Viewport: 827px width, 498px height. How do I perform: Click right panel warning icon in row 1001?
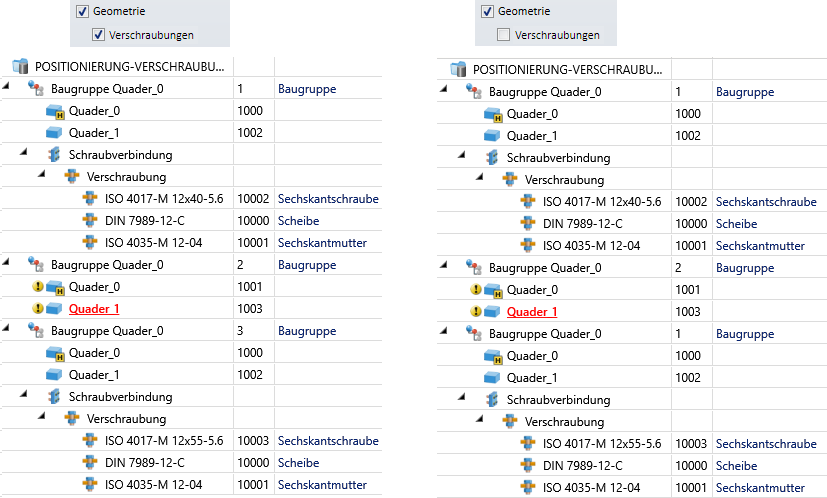477,290
